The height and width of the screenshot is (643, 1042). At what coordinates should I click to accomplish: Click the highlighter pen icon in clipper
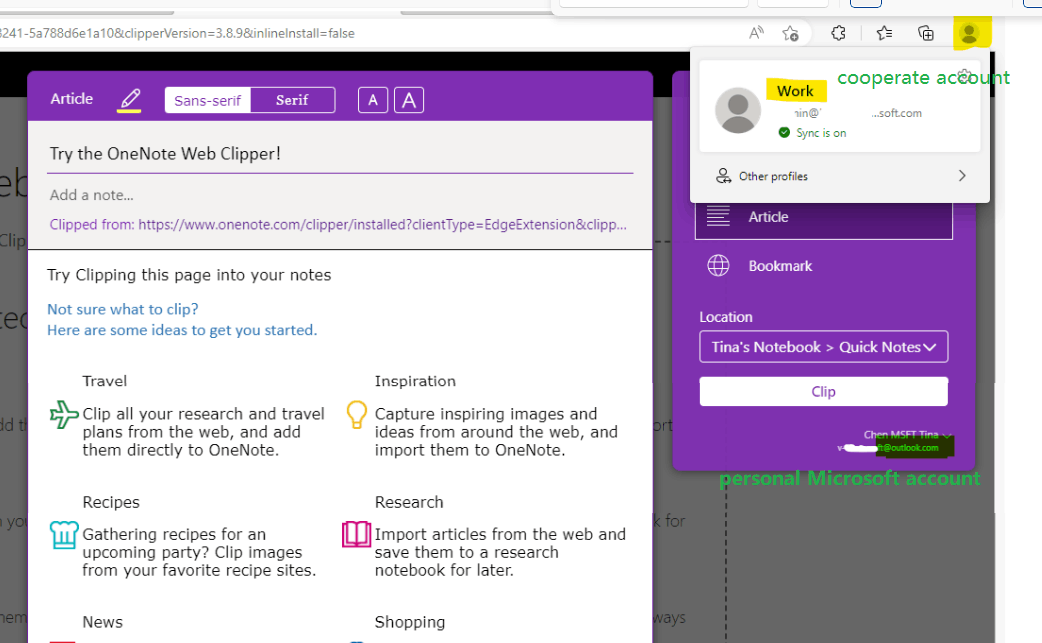coord(130,100)
